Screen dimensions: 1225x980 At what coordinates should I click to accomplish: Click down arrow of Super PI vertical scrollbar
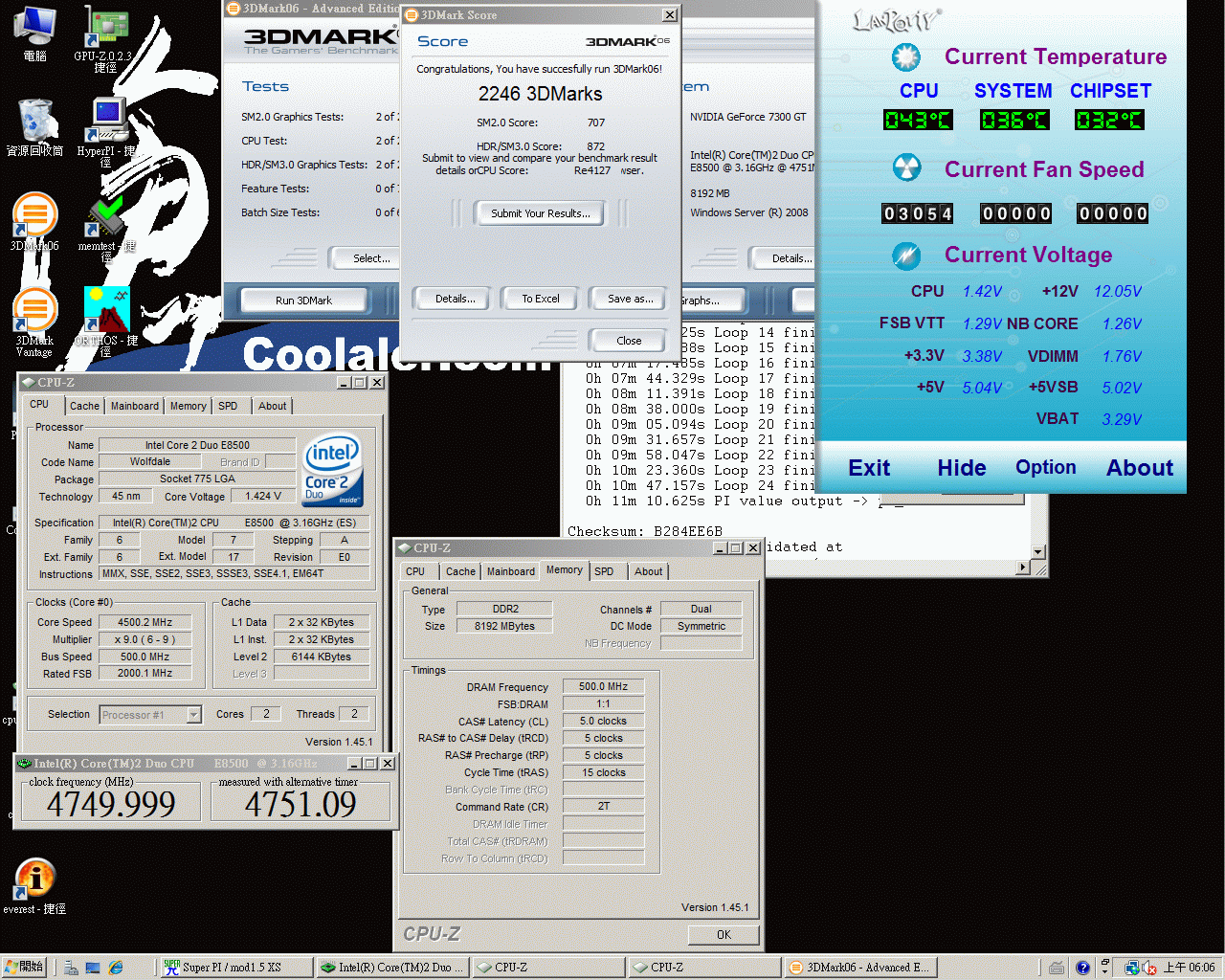coord(1038,552)
